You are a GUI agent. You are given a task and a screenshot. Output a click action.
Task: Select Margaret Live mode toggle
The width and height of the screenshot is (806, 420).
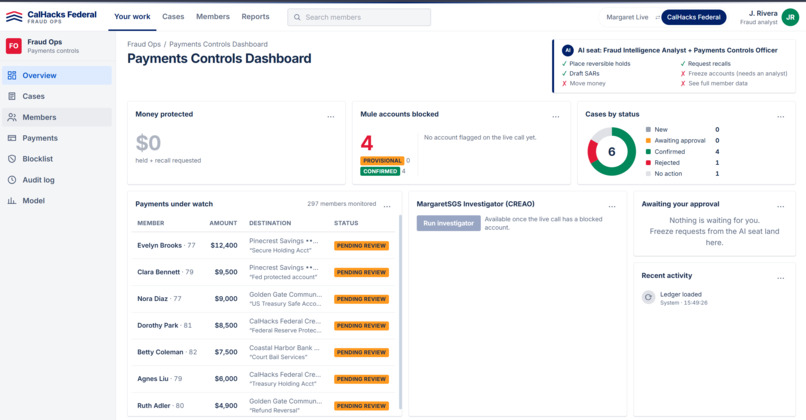tap(627, 17)
